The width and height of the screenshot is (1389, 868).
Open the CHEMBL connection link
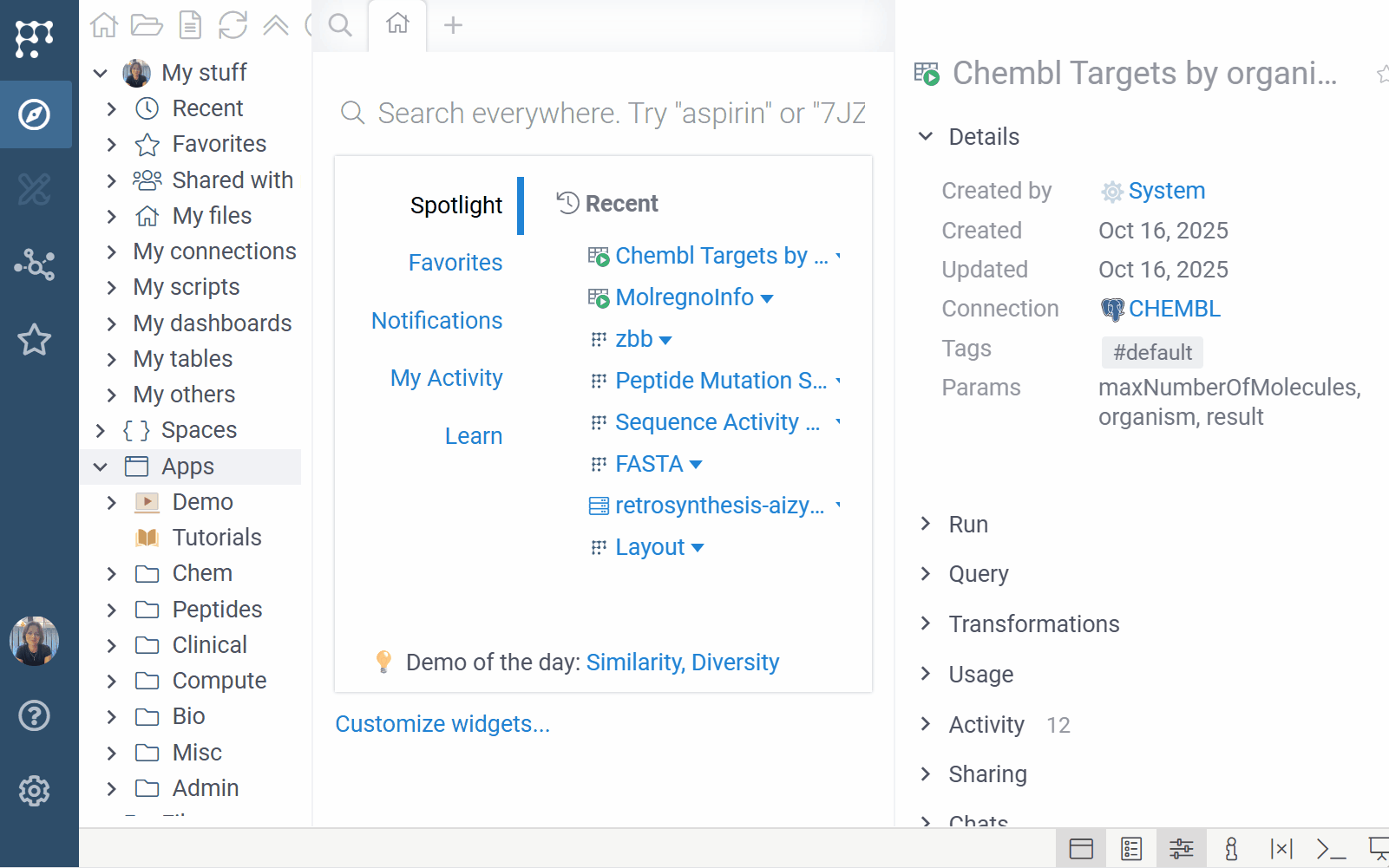[x=1174, y=309]
